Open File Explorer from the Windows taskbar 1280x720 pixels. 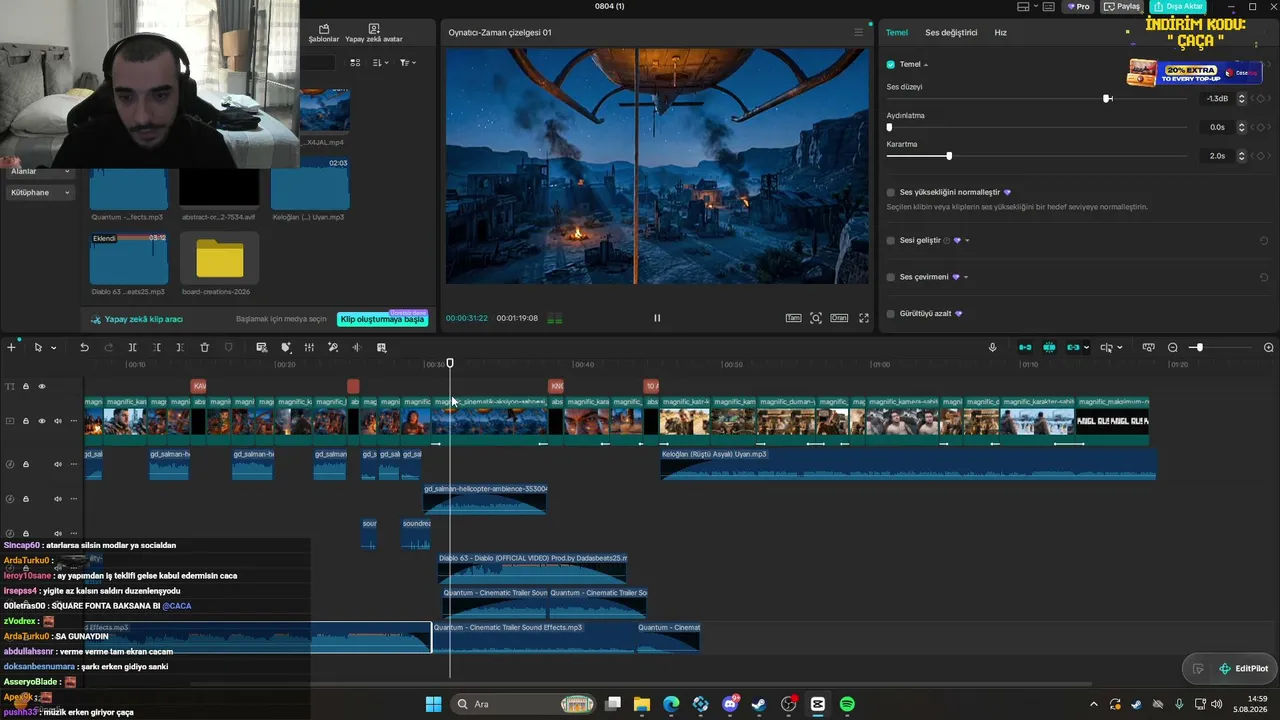pyautogui.click(x=642, y=704)
